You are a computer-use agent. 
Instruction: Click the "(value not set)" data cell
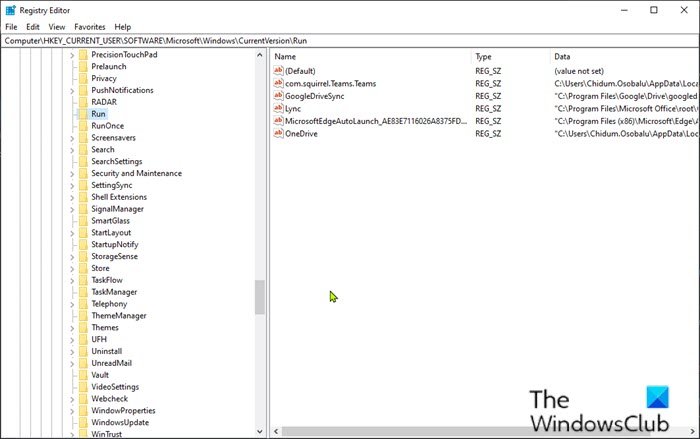click(x=579, y=71)
